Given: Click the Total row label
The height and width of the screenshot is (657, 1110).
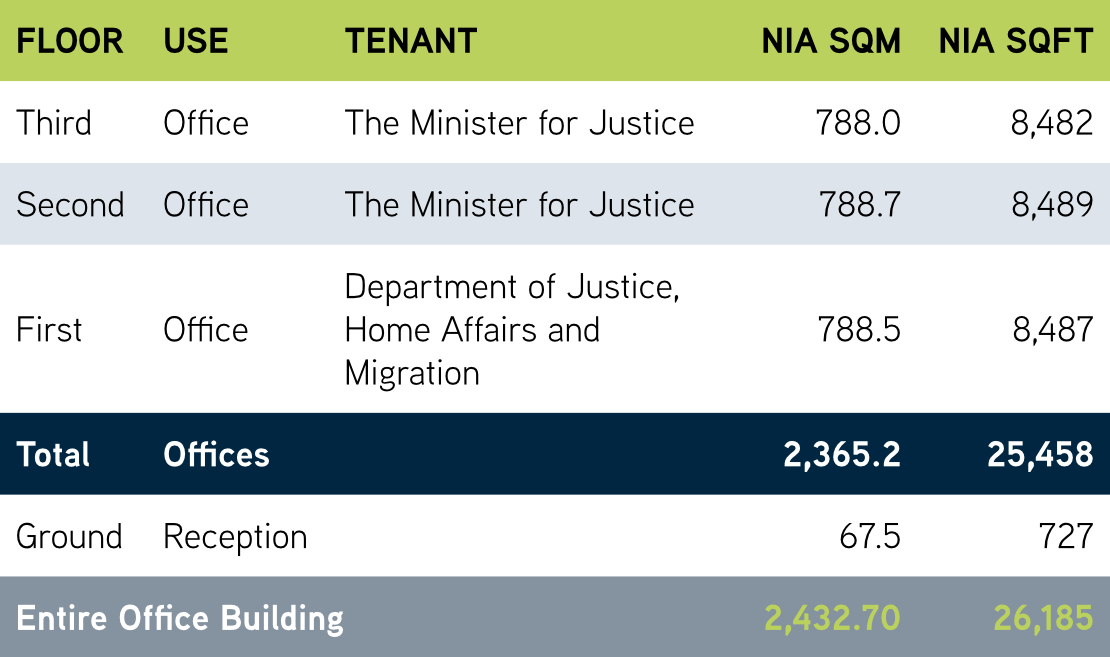Looking at the screenshot, I should tap(54, 455).
